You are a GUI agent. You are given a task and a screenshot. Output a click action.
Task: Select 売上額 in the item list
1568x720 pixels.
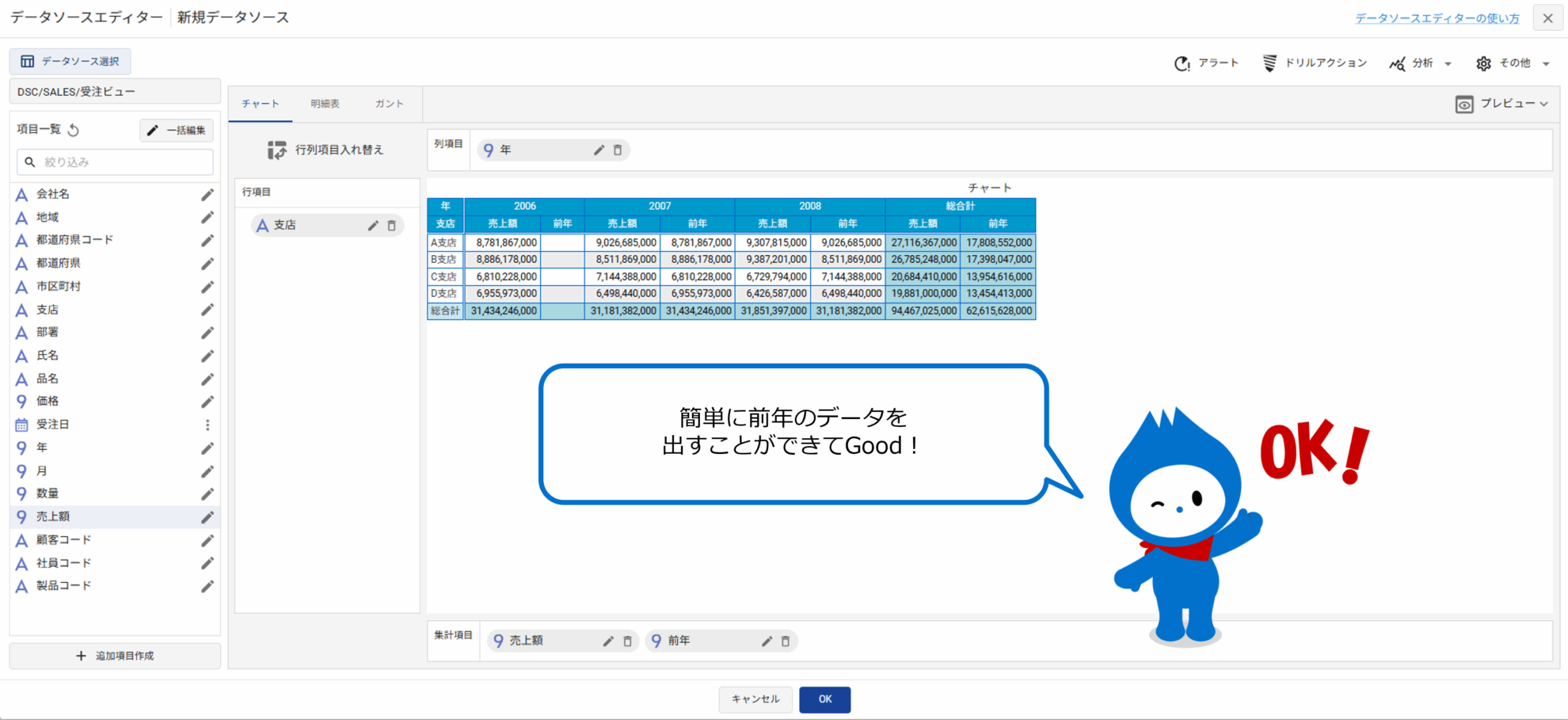(53, 516)
